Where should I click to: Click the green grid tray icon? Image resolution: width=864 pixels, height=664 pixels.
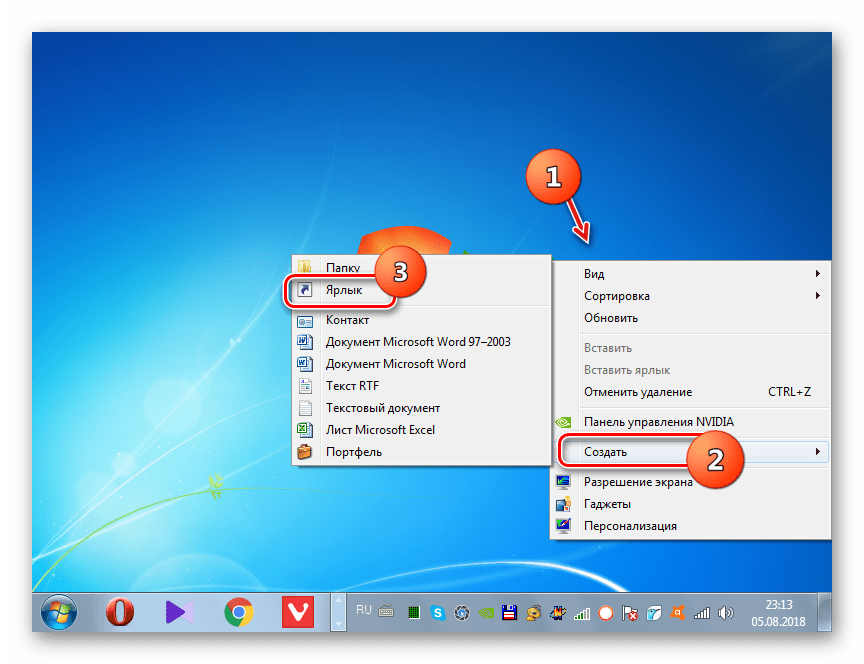tap(414, 612)
